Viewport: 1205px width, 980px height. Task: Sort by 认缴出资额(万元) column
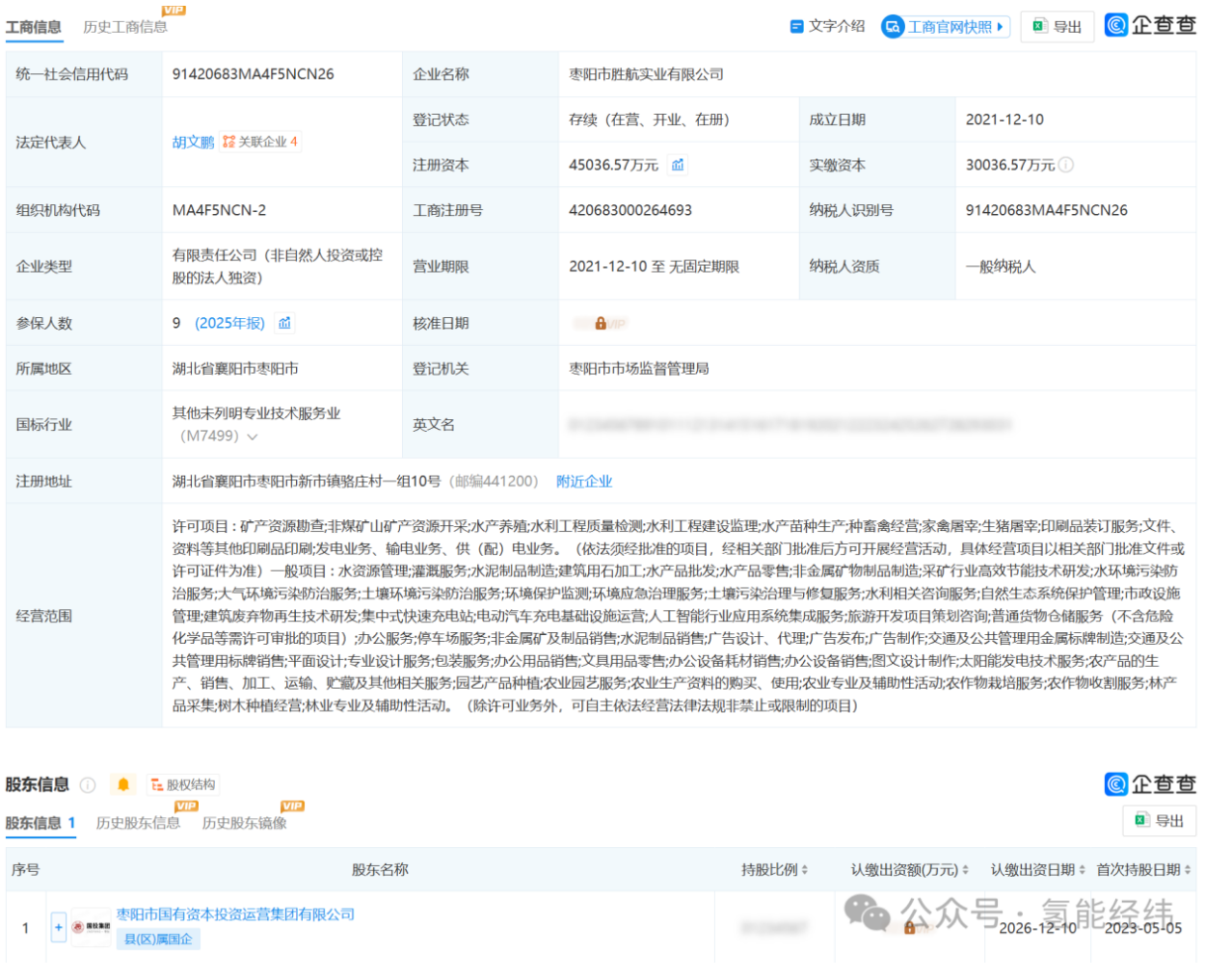click(909, 869)
